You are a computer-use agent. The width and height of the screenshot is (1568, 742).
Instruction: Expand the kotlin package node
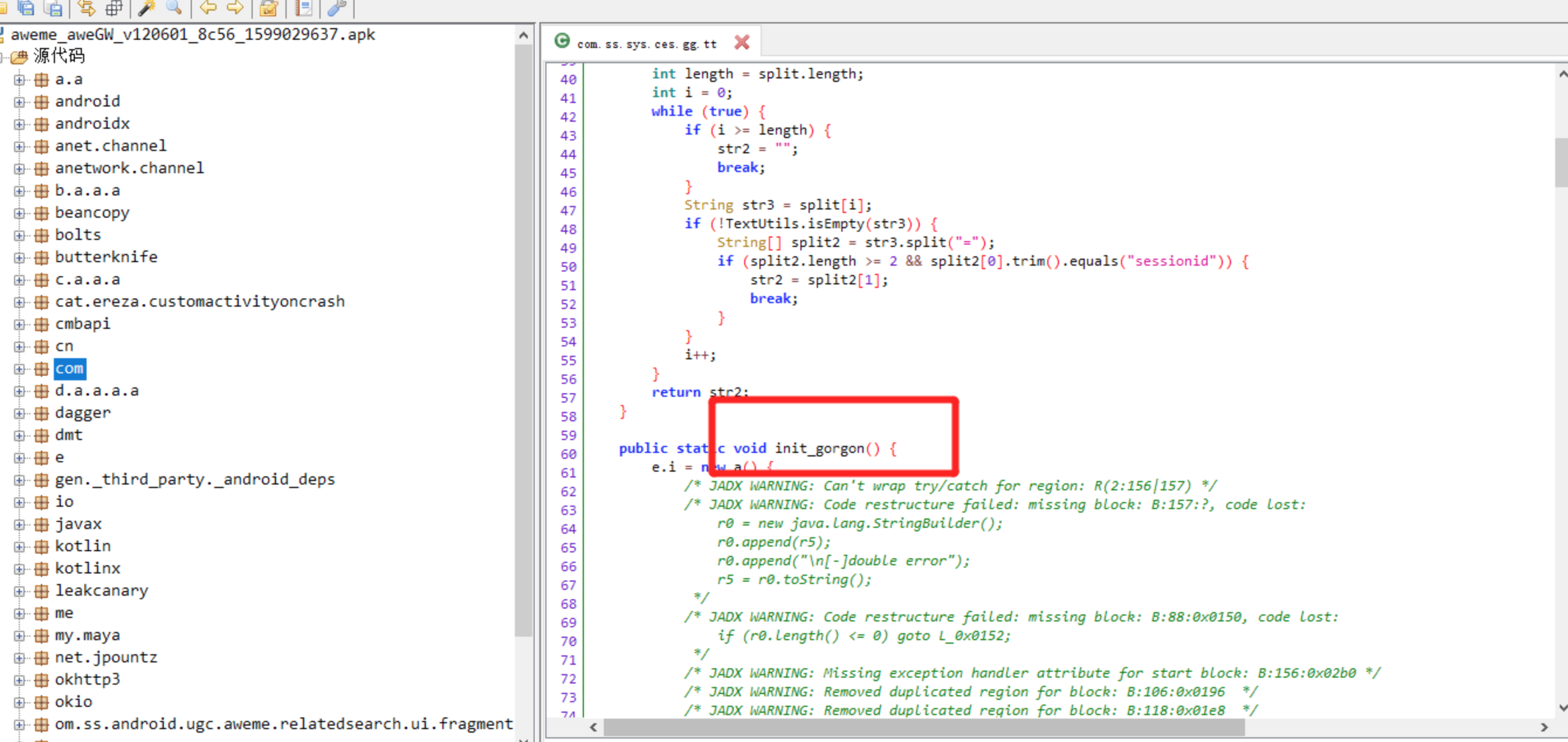[19, 546]
